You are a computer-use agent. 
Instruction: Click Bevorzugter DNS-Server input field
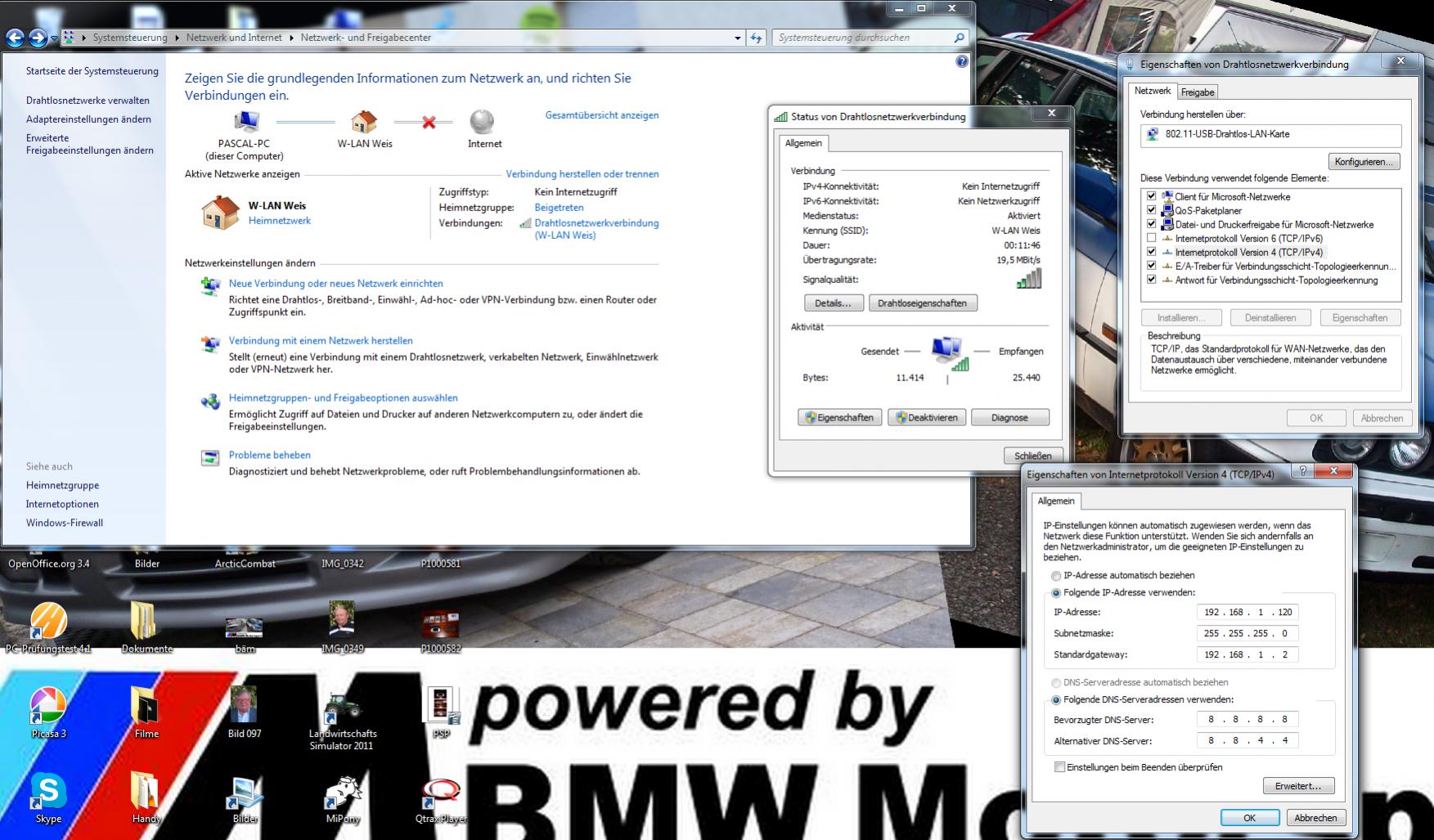[x=1247, y=720]
